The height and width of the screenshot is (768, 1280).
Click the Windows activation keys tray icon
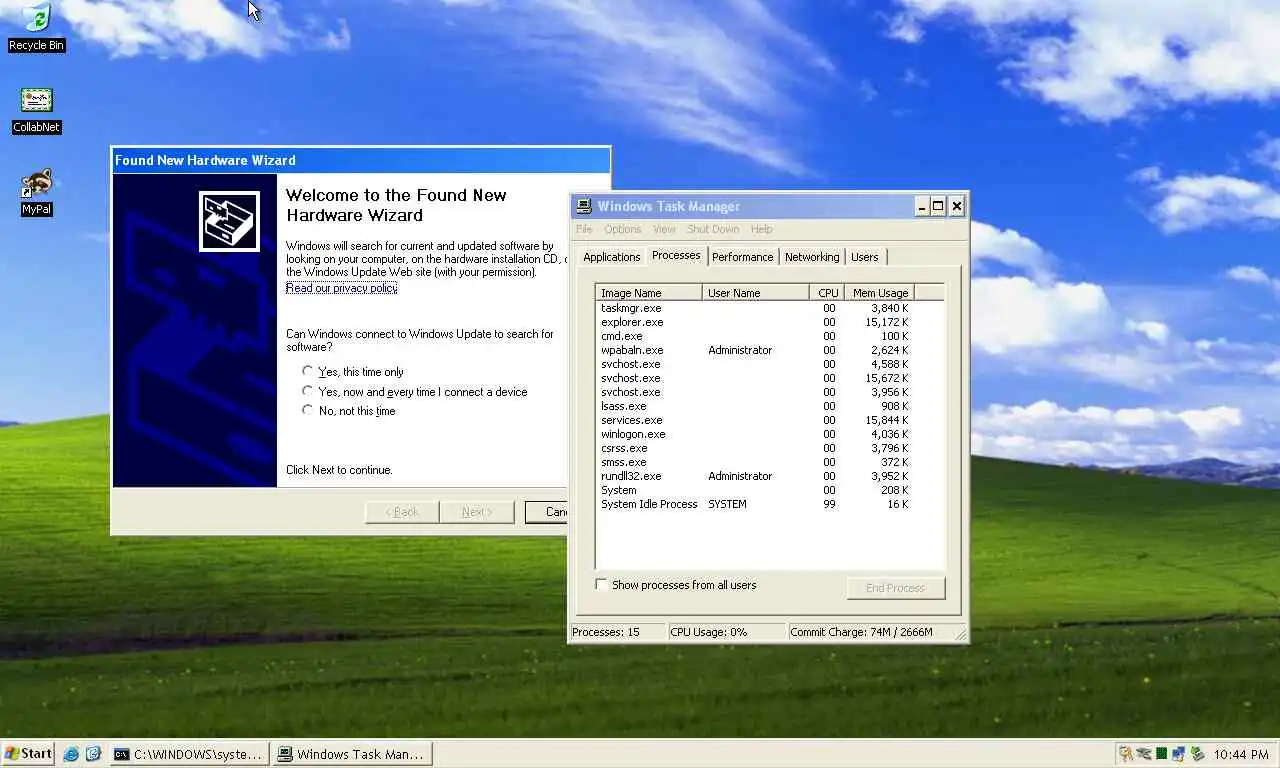(1126, 754)
